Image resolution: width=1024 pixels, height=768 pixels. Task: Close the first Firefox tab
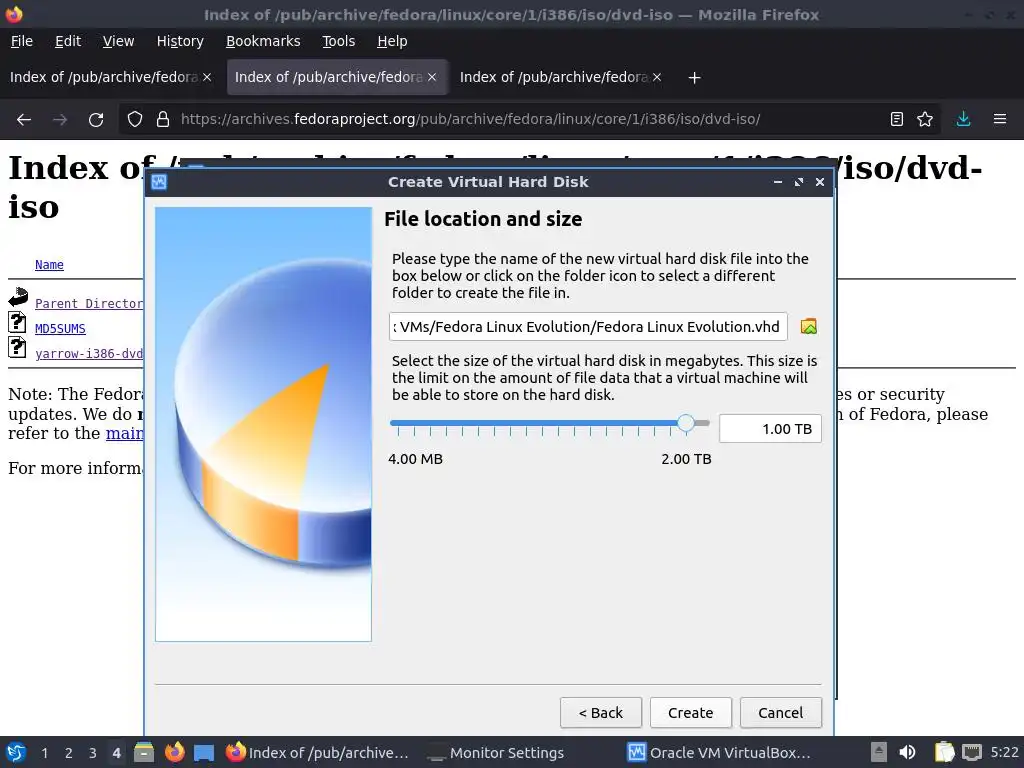[x=207, y=77]
